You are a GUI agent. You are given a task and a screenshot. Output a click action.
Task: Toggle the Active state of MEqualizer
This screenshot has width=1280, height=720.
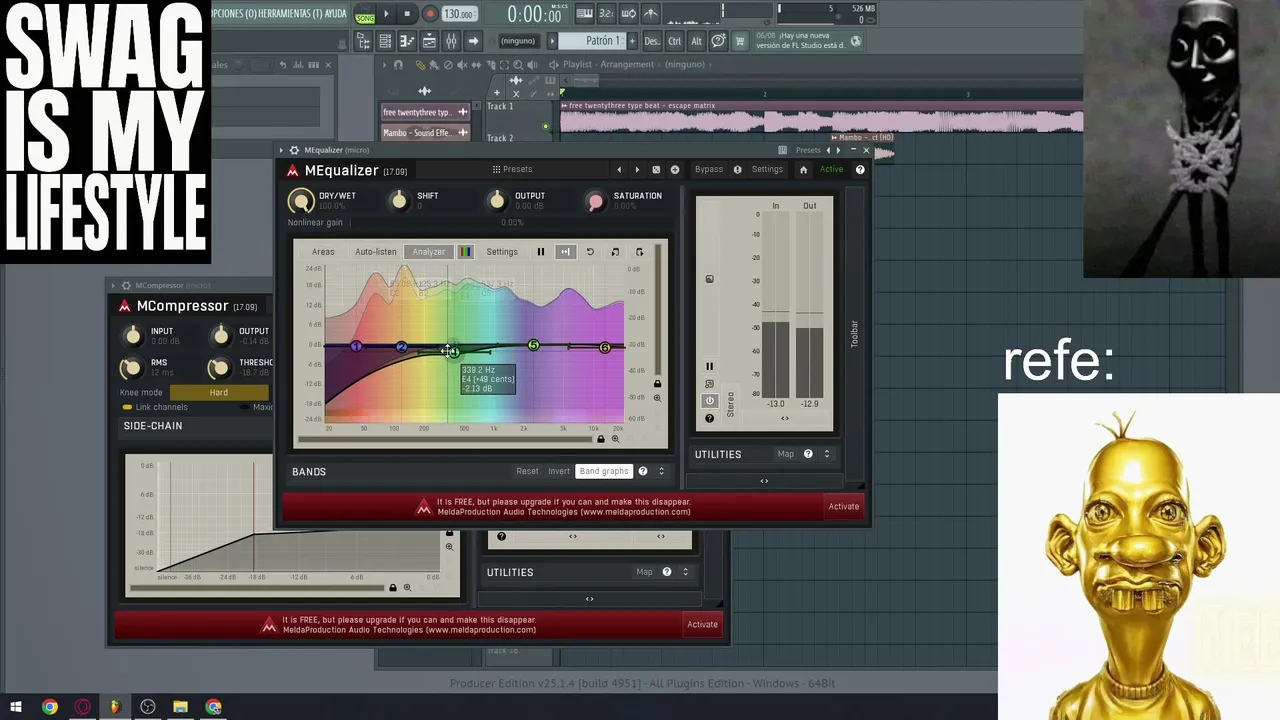coord(832,170)
